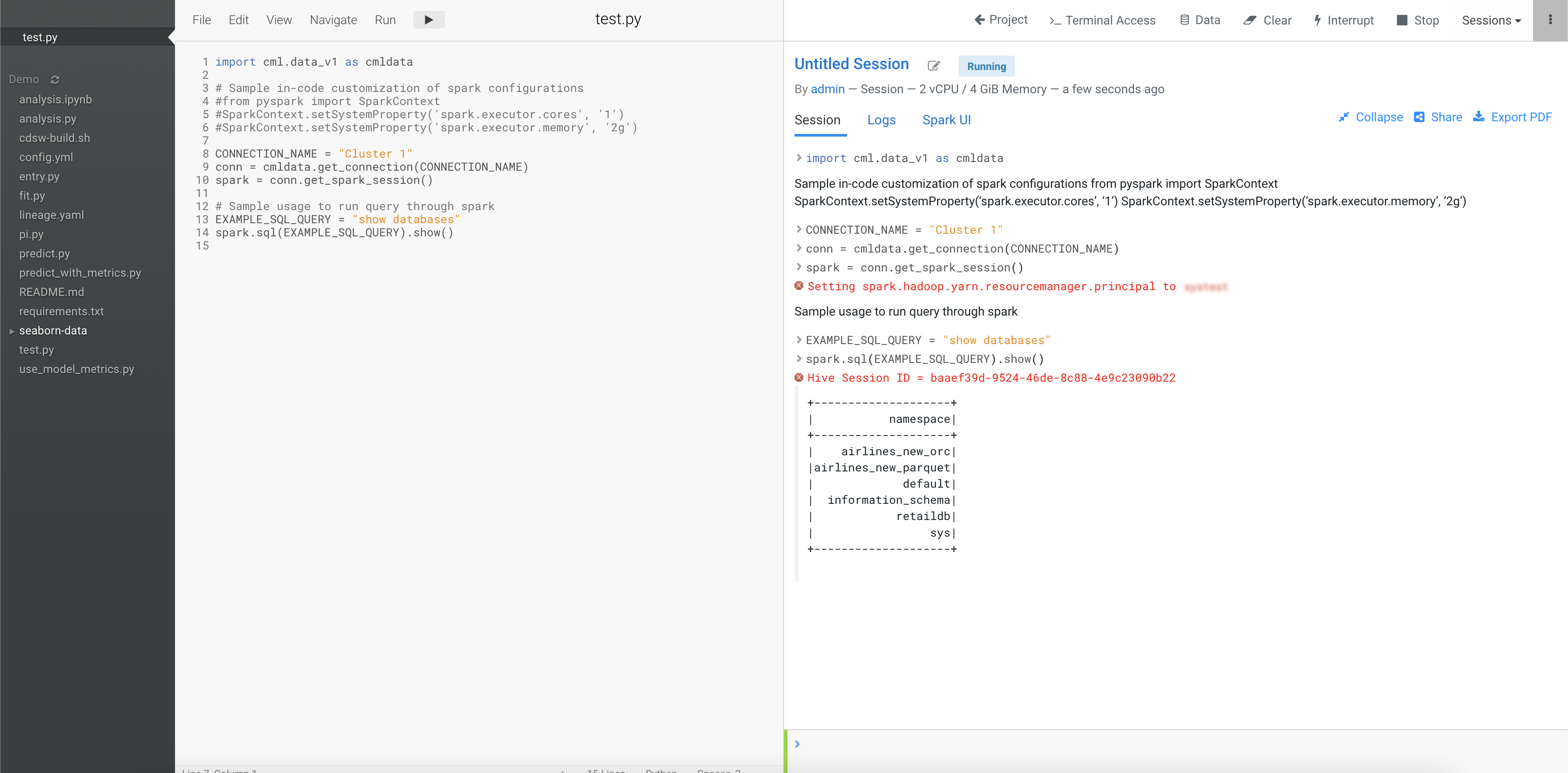1568x773 pixels.
Task: Switch to the Spark UI tab
Action: tap(946, 120)
